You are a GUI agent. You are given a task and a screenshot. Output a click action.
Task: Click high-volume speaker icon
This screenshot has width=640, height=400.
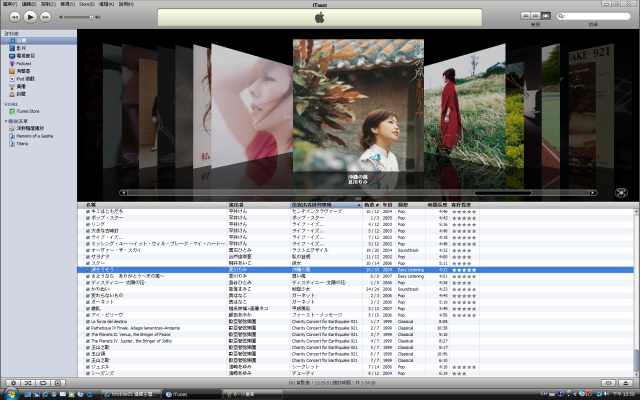click(x=98, y=17)
